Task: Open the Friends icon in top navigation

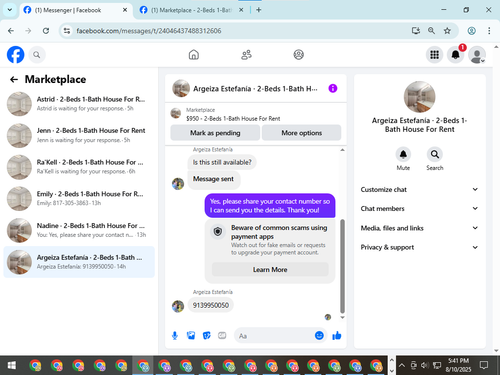Action: pyautogui.click(x=246, y=55)
